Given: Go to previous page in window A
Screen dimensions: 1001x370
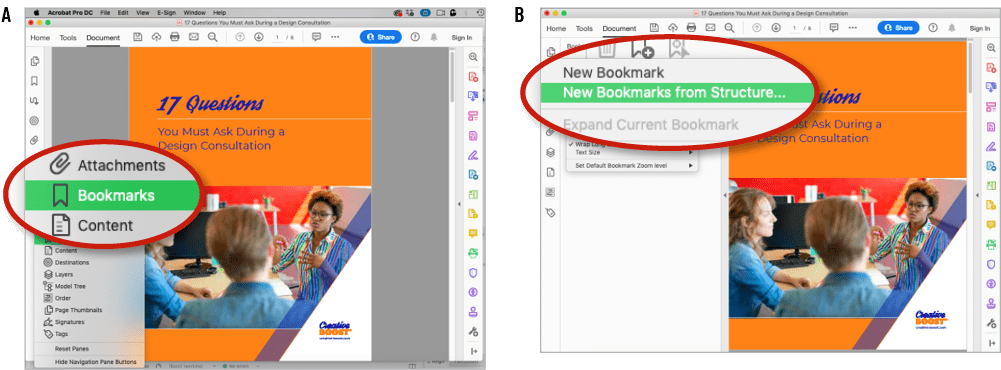Looking at the screenshot, I should [x=240, y=37].
